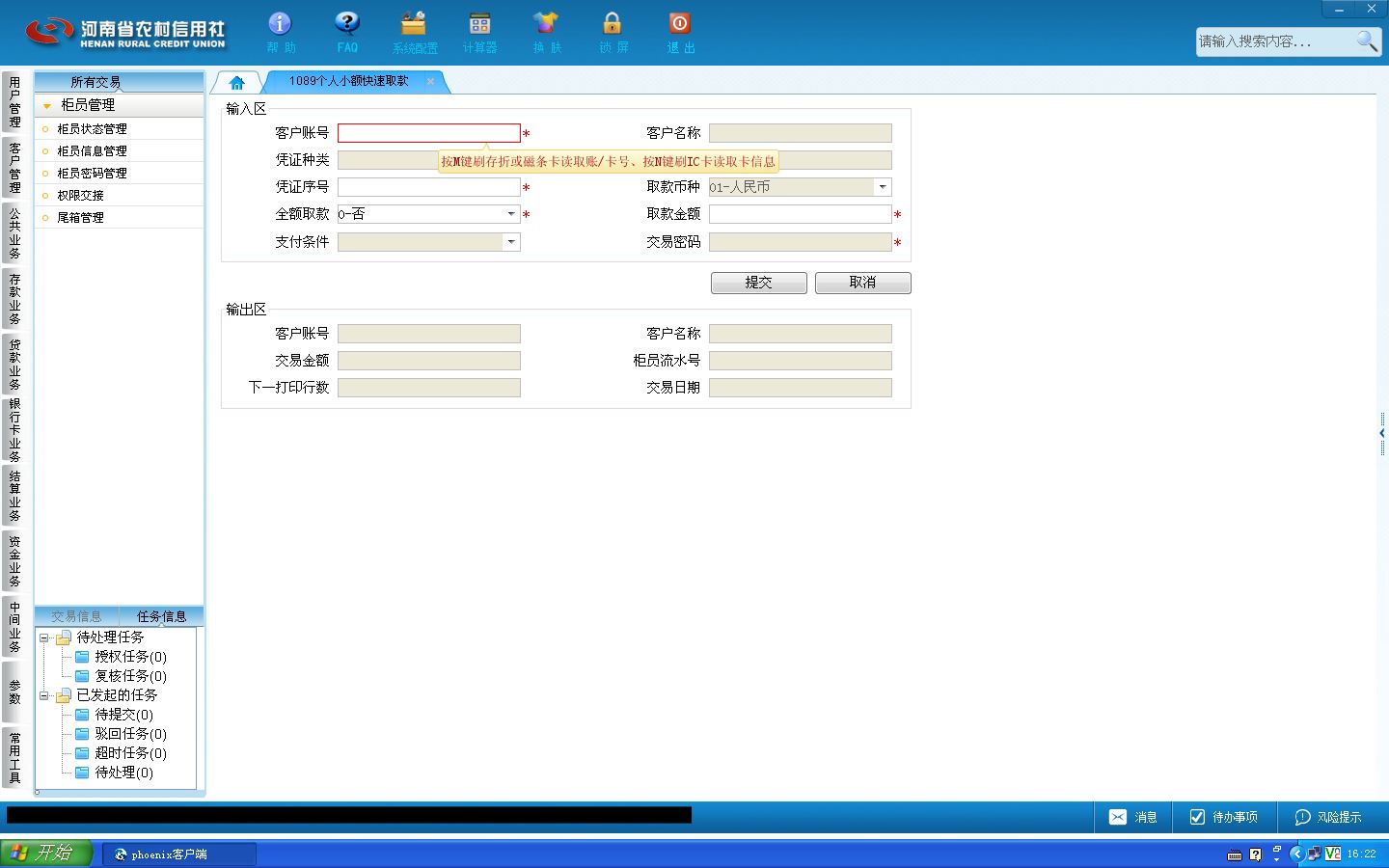Go to the home tab icon
The height and width of the screenshot is (868, 1389).
point(237,82)
